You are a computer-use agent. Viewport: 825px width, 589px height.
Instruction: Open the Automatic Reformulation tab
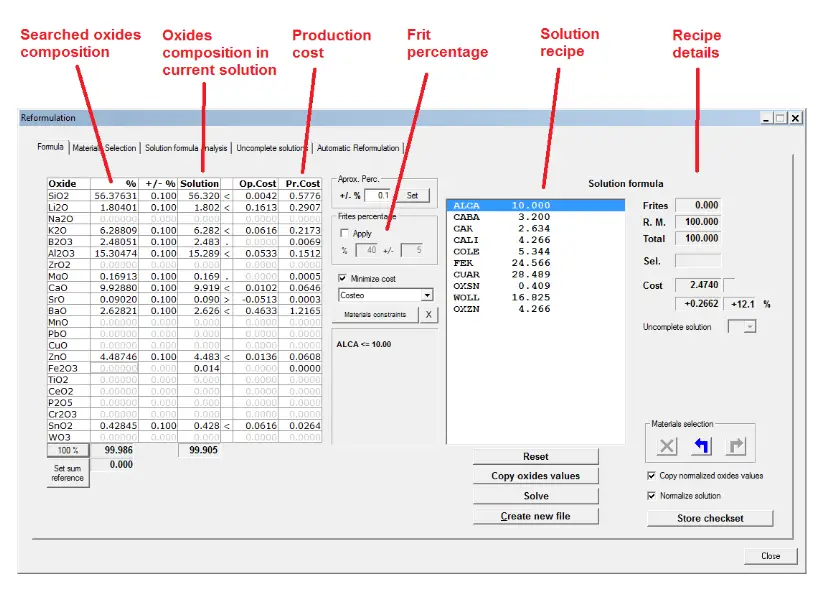tap(358, 148)
